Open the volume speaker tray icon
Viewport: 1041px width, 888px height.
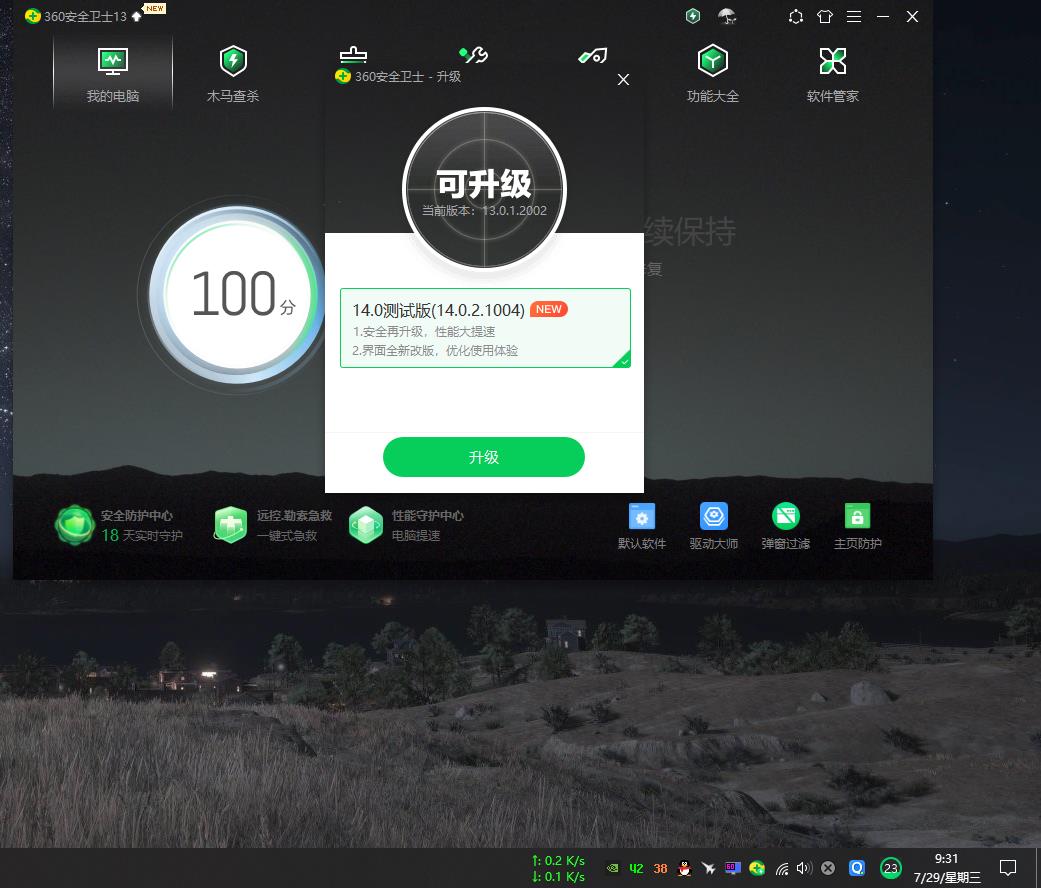click(805, 868)
